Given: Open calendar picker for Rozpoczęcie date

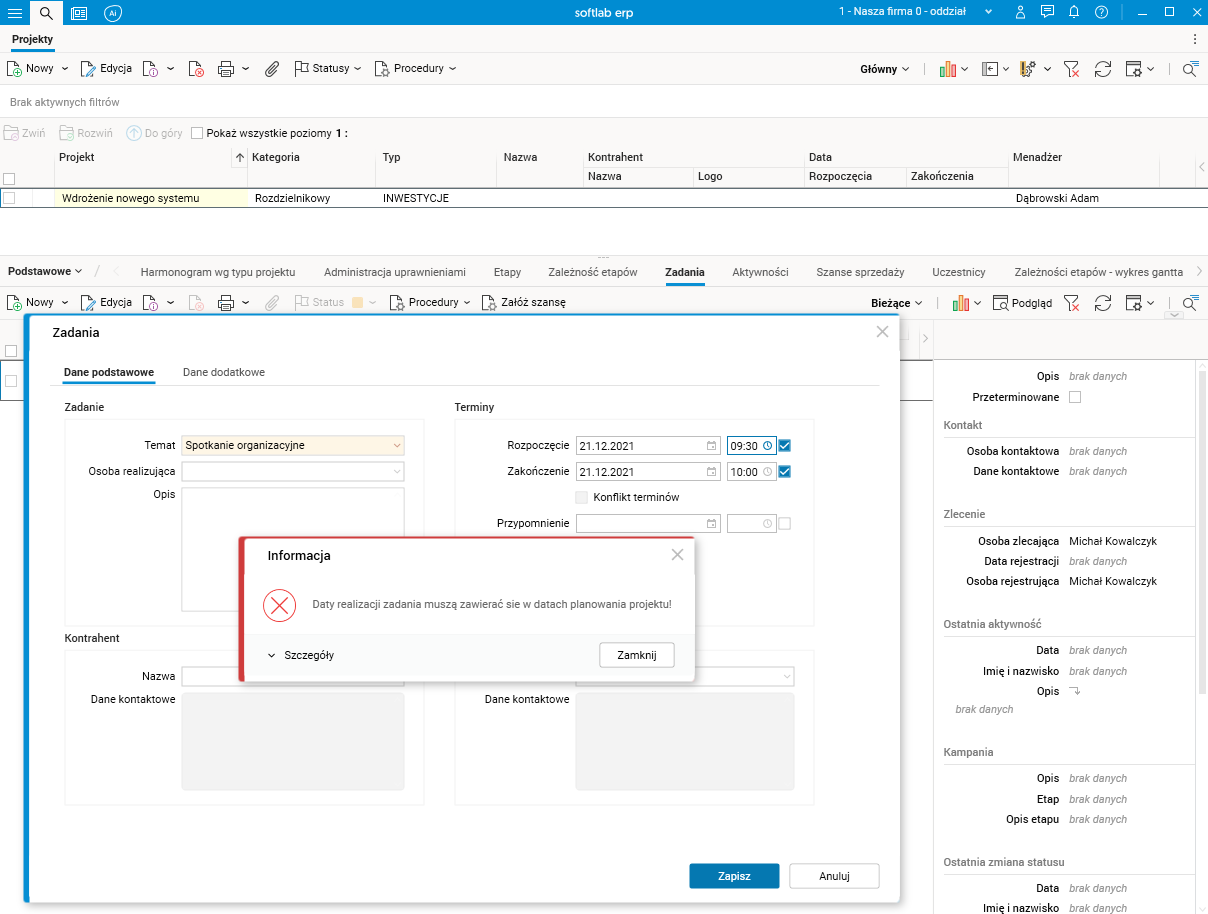Looking at the screenshot, I should point(711,446).
